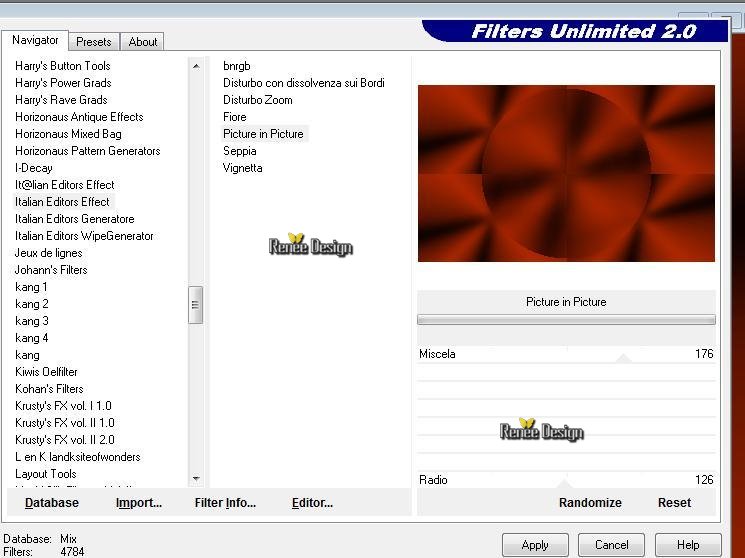745x558 pixels.
Task: Open Filter Info...
Action: [225, 502]
